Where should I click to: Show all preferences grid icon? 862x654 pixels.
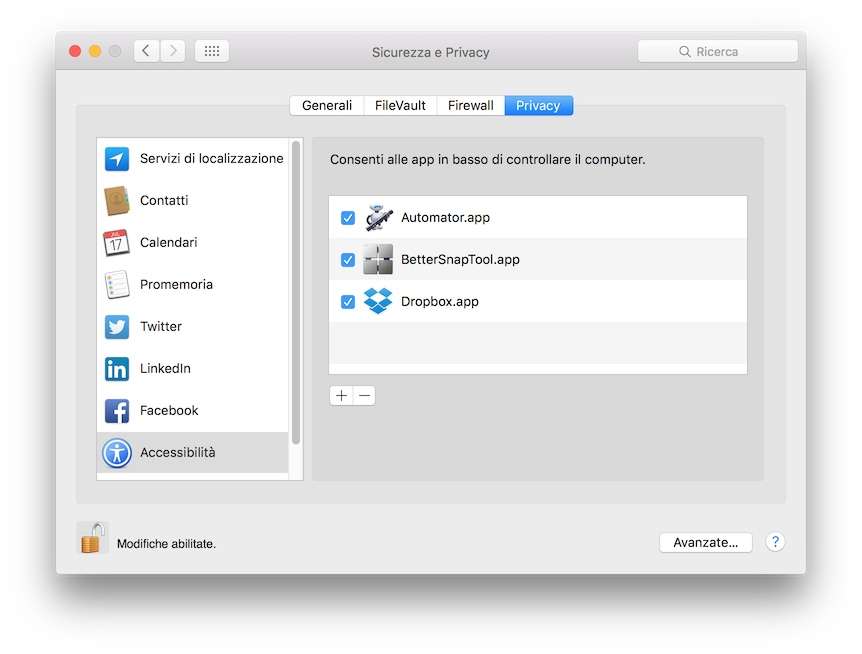point(212,51)
